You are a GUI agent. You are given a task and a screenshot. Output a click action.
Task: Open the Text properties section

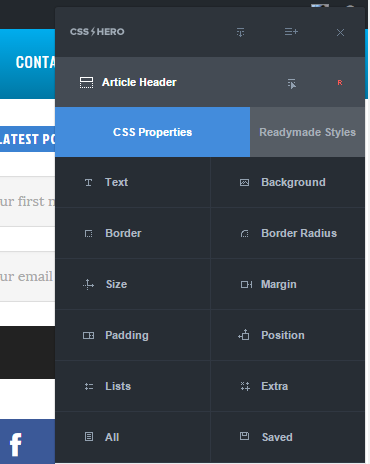click(x=133, y=182)
